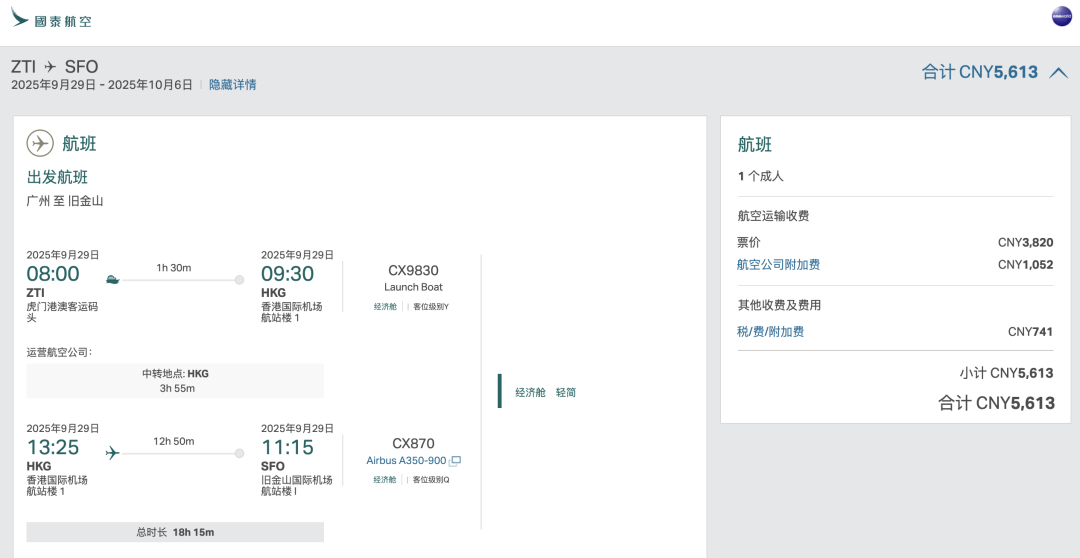Screen dimensions: 1080x558
Task: Click the 航空运输收费 section heading
Action: 773,216
